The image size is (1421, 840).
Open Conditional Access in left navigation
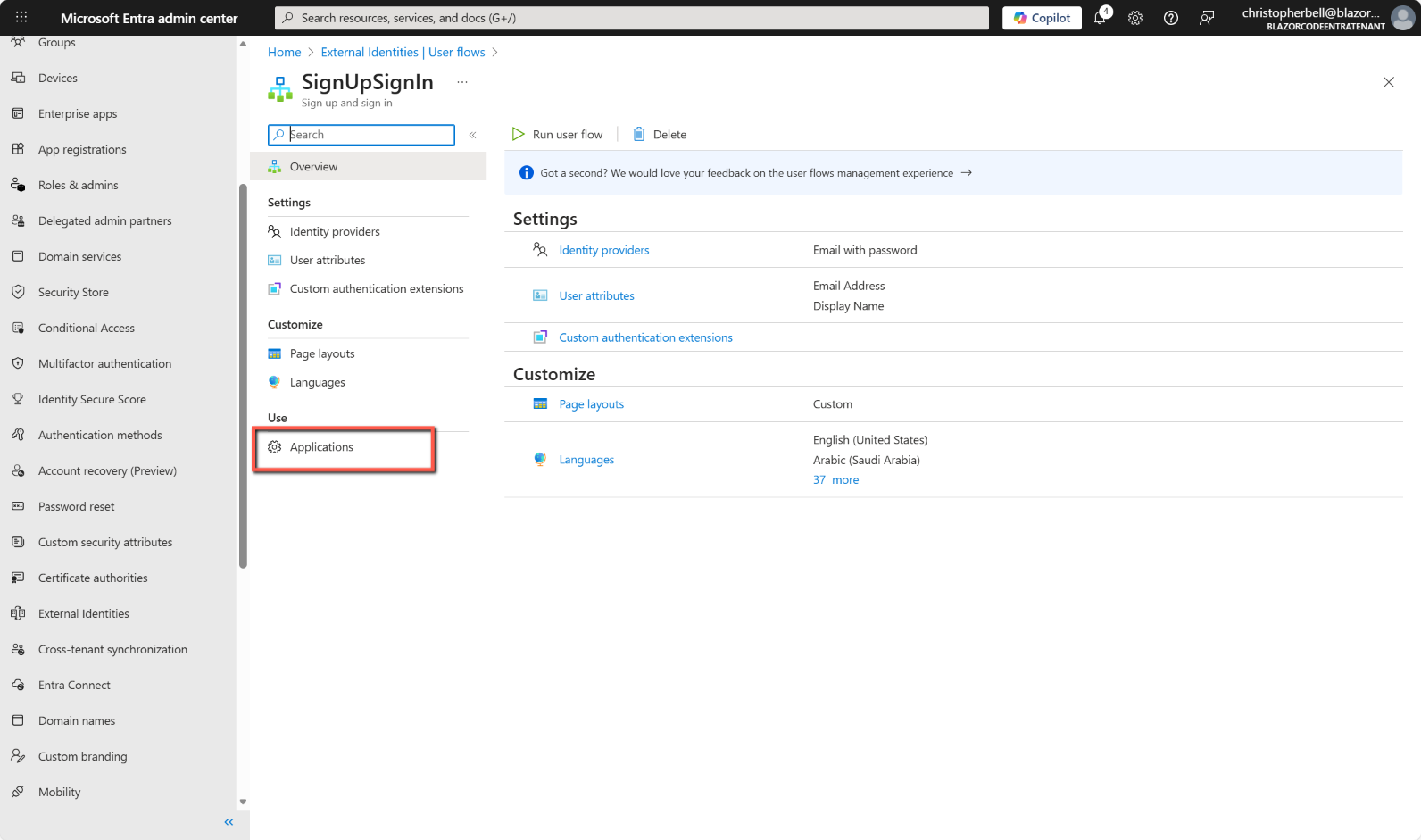[x=87, y=329]
